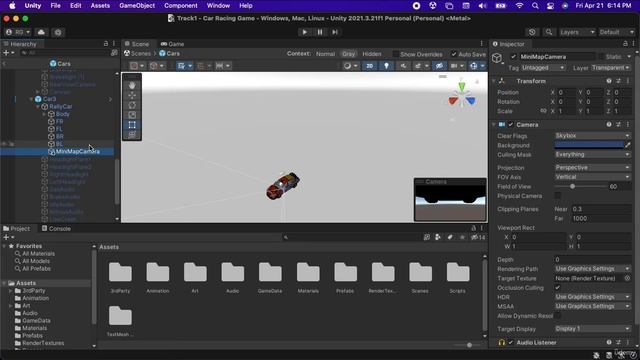Toggle MiniMapCamera active checkbox
640x360 pixels.
(513, 57)
